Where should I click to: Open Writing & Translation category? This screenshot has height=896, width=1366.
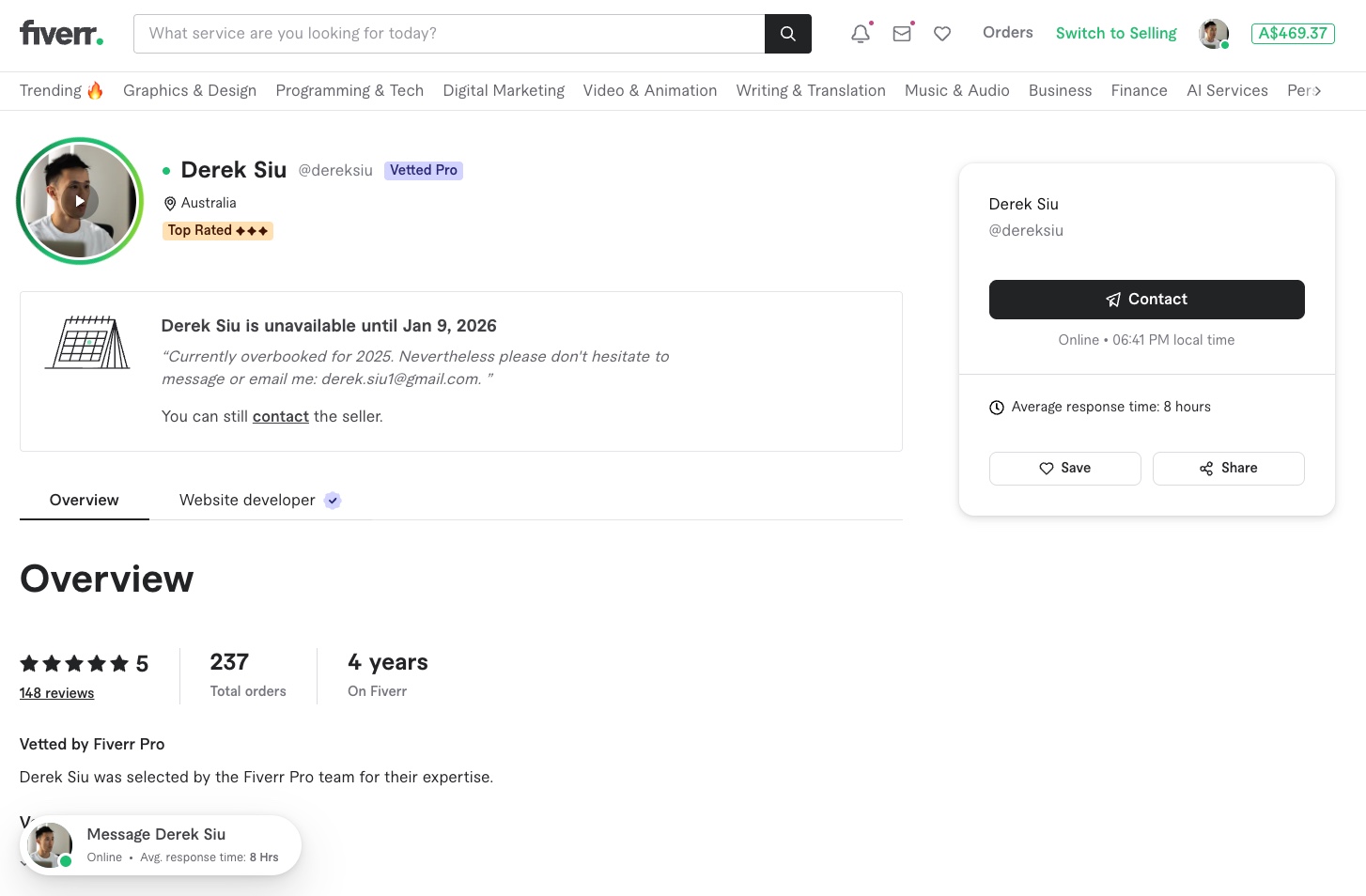pos(811,90)
